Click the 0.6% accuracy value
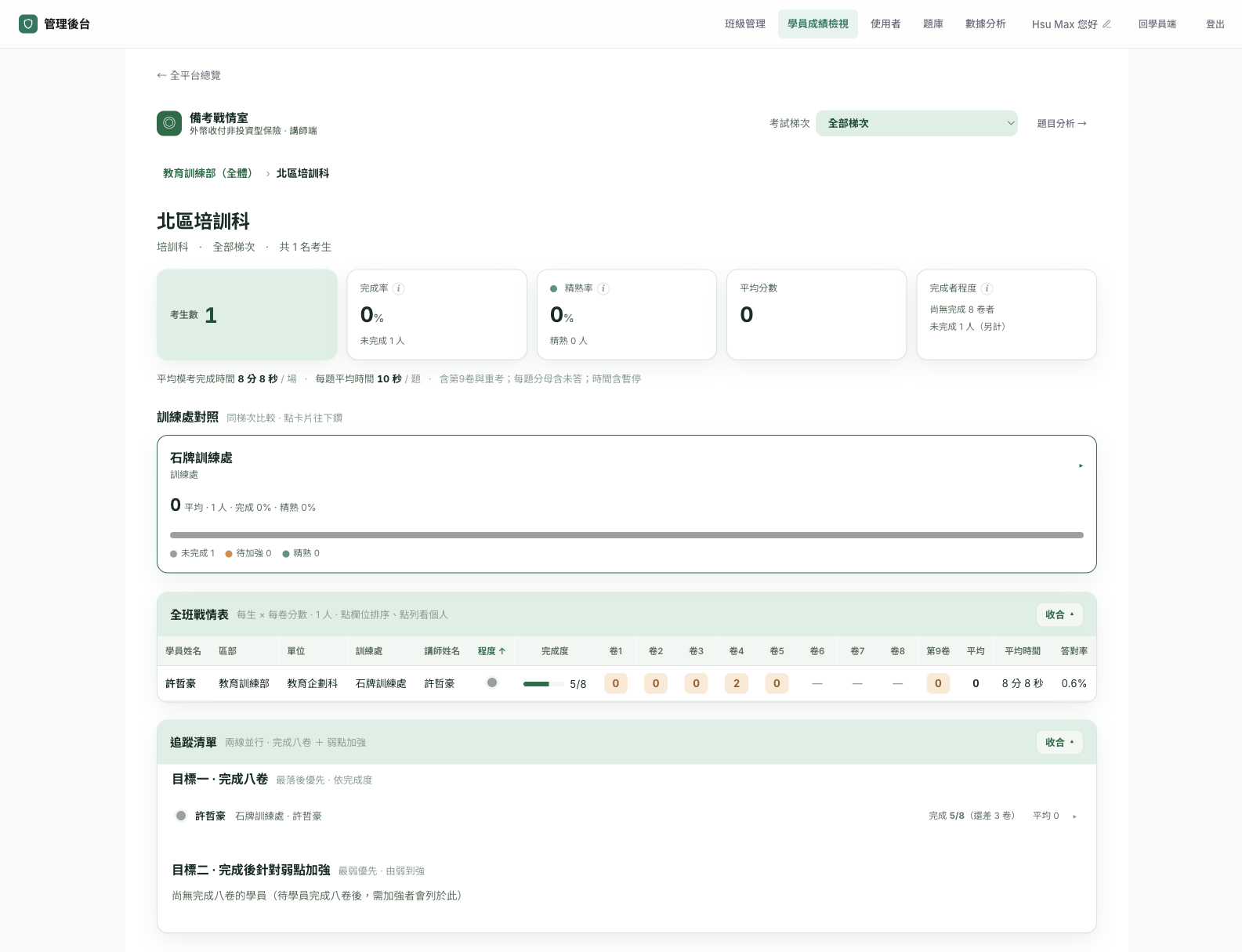The image size is (1242, 952). pos(1074,683)
